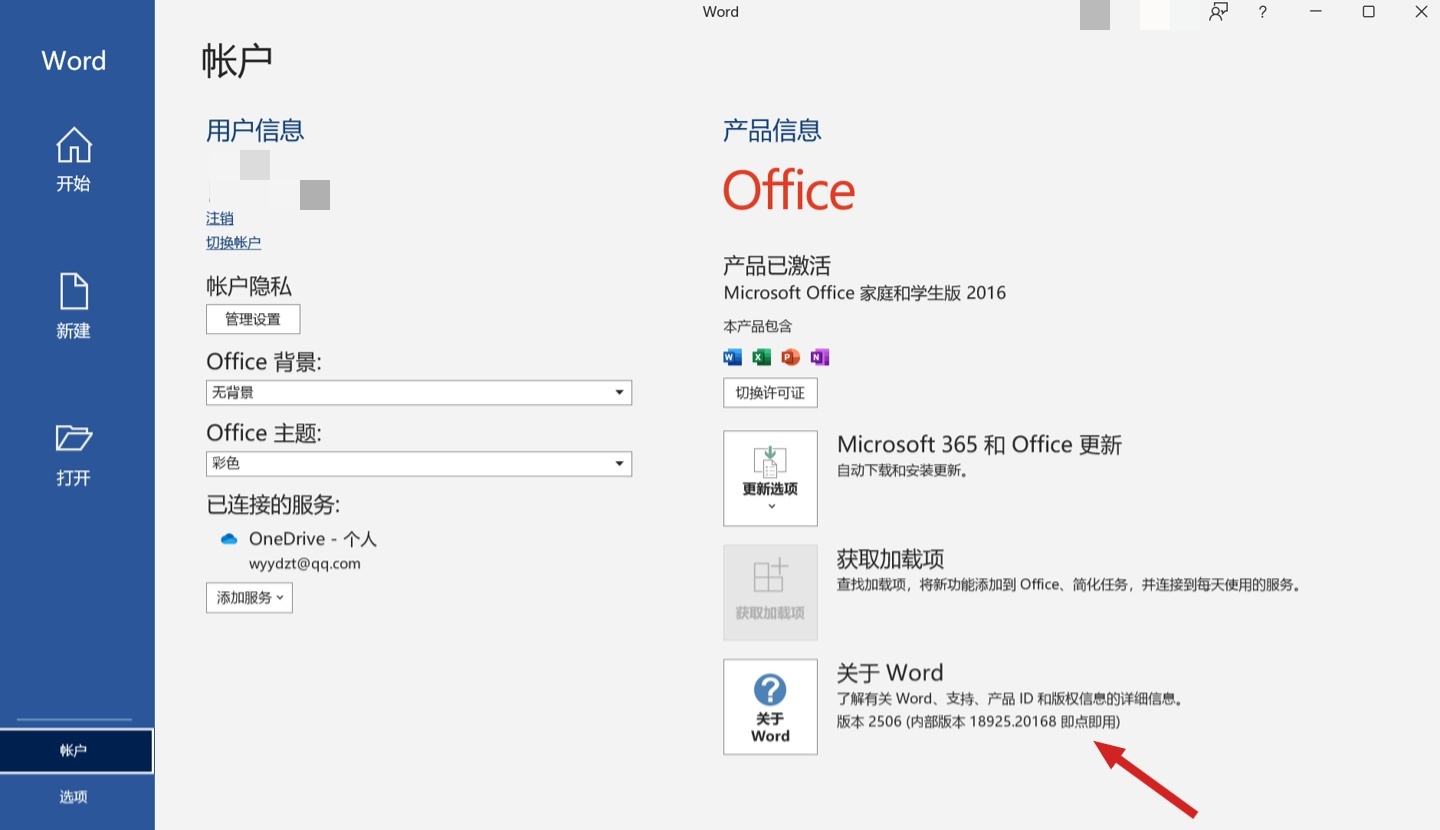This screenshot has width=1440, height=830.
Task: Click the New document (新建) icon
Action: click(x=74, y=292)
